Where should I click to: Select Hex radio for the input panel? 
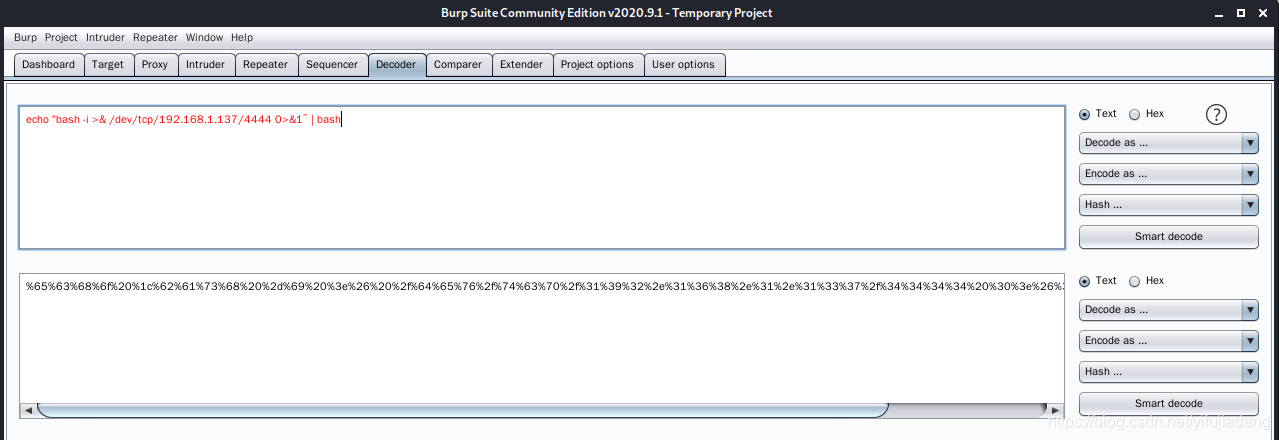coord(1134,114)
